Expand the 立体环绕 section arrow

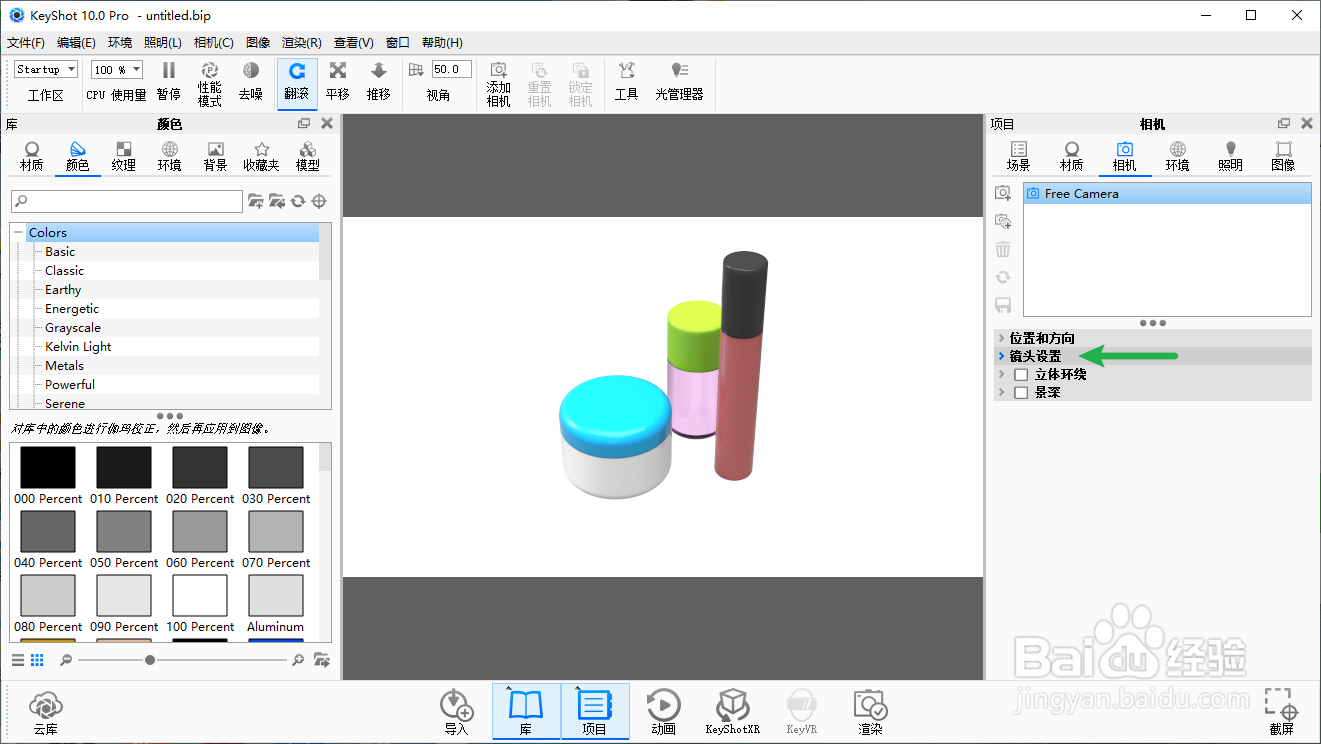(x=1002, y=375)
